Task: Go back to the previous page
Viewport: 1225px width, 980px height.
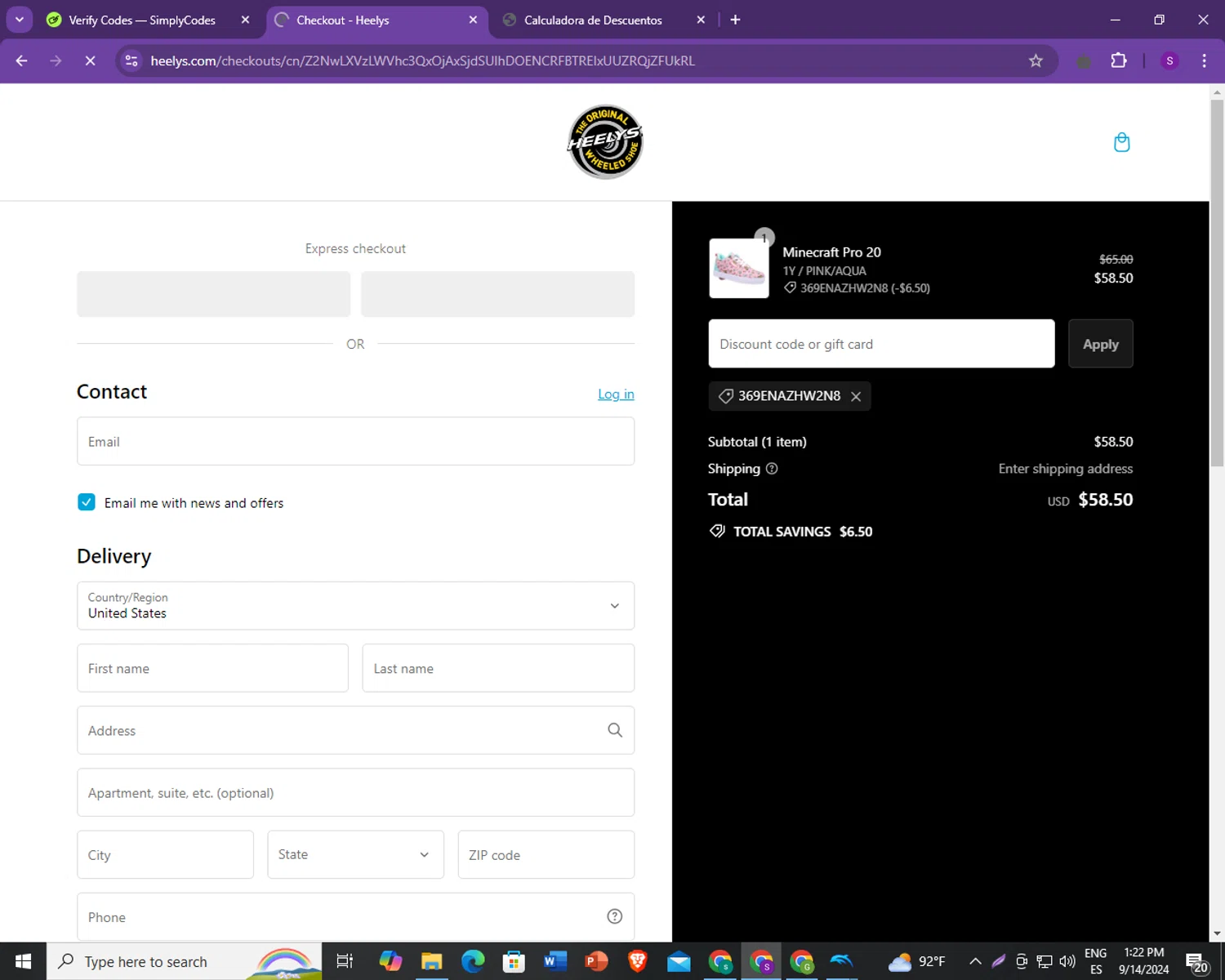Action: [22, 60]
